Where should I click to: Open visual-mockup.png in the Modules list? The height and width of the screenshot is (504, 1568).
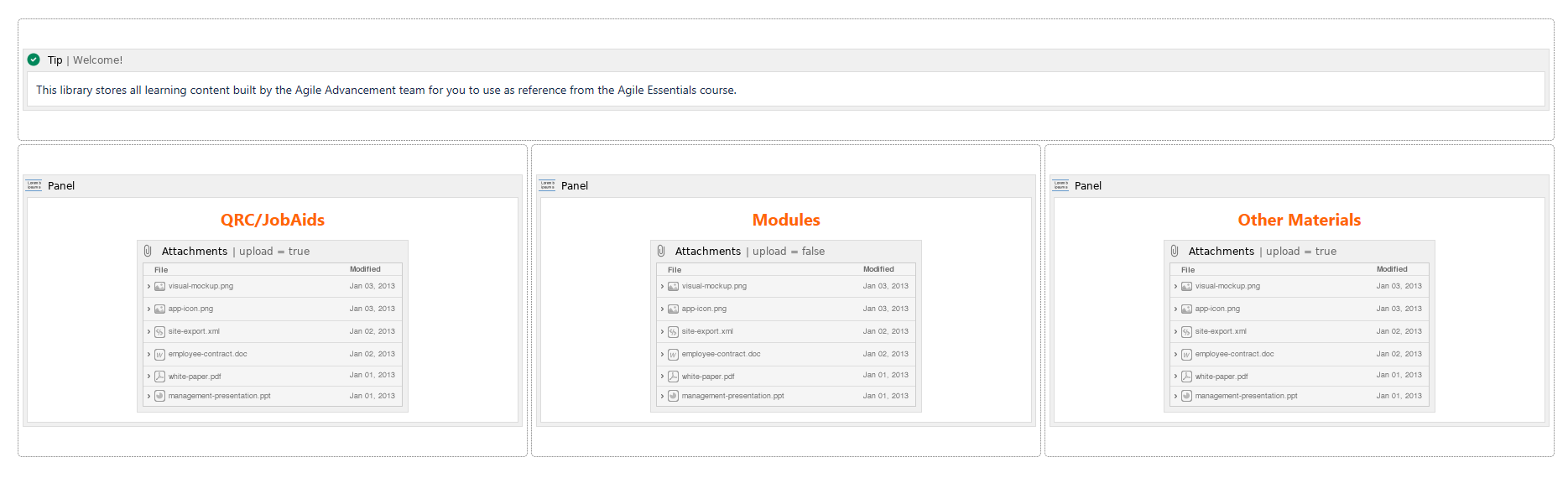pos(714,286)
